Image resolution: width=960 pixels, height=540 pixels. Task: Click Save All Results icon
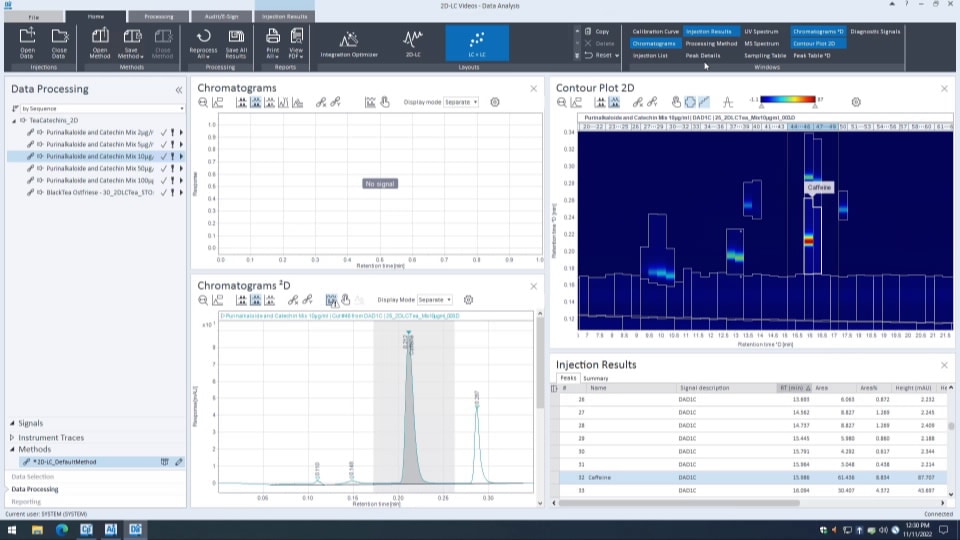pyautogui.click(x=236, y=42)
